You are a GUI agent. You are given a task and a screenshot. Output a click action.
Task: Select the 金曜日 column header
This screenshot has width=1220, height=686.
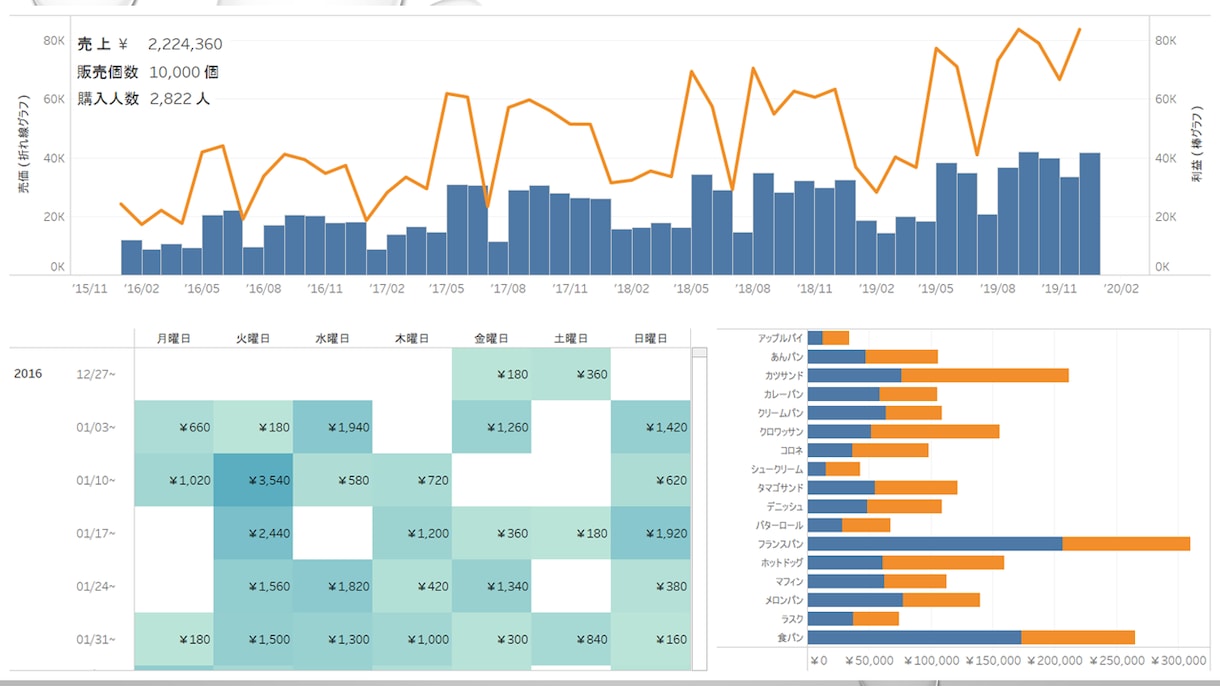(x=491, y=339)
